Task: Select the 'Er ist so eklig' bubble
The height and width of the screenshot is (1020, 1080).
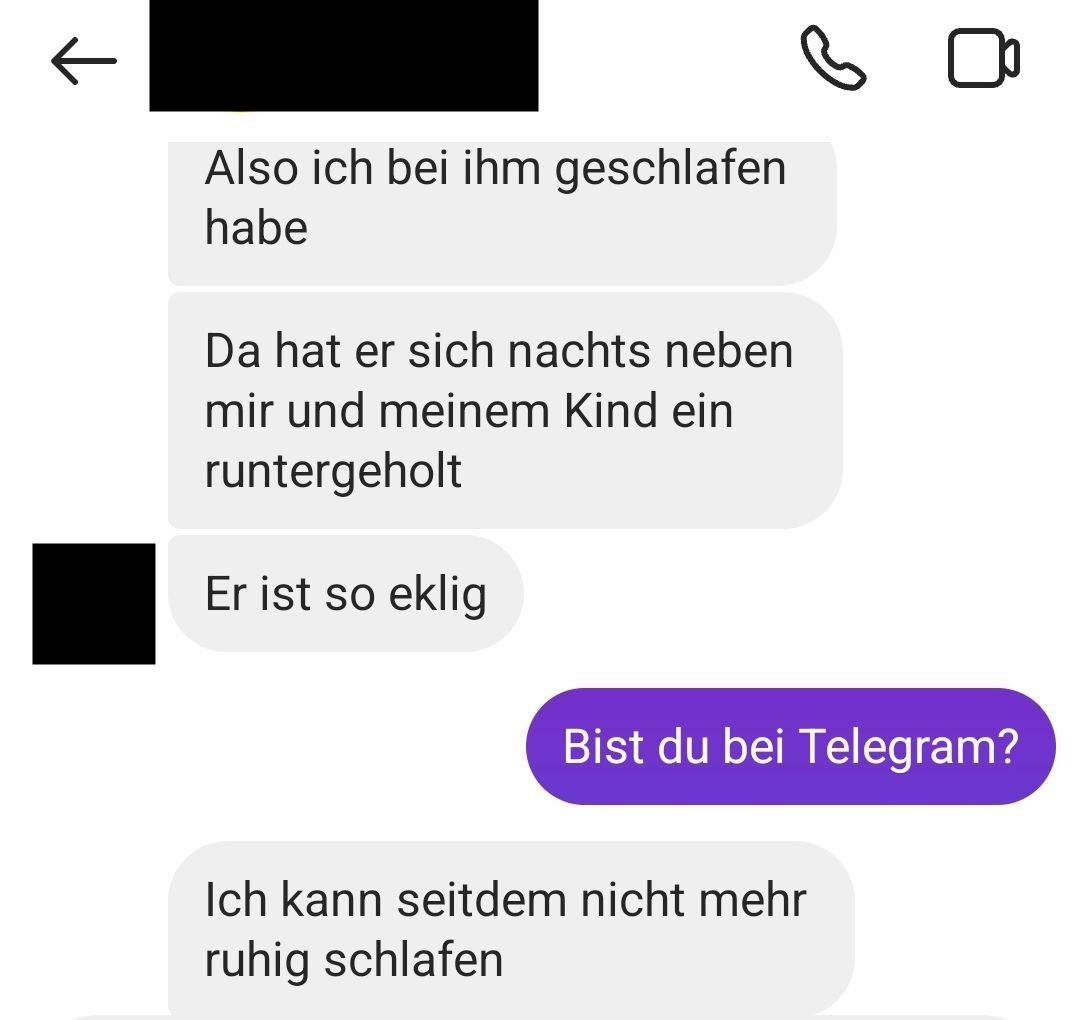Action: (346, 594)
